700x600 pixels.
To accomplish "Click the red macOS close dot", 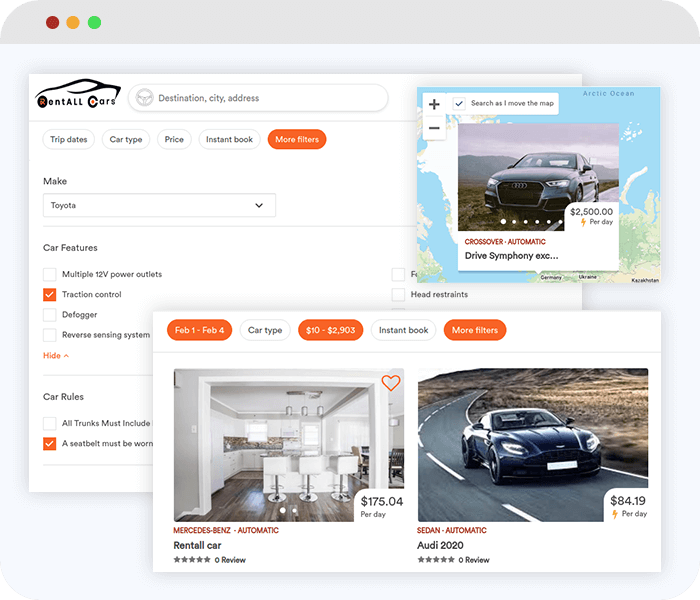I will (x=53, y=22).
